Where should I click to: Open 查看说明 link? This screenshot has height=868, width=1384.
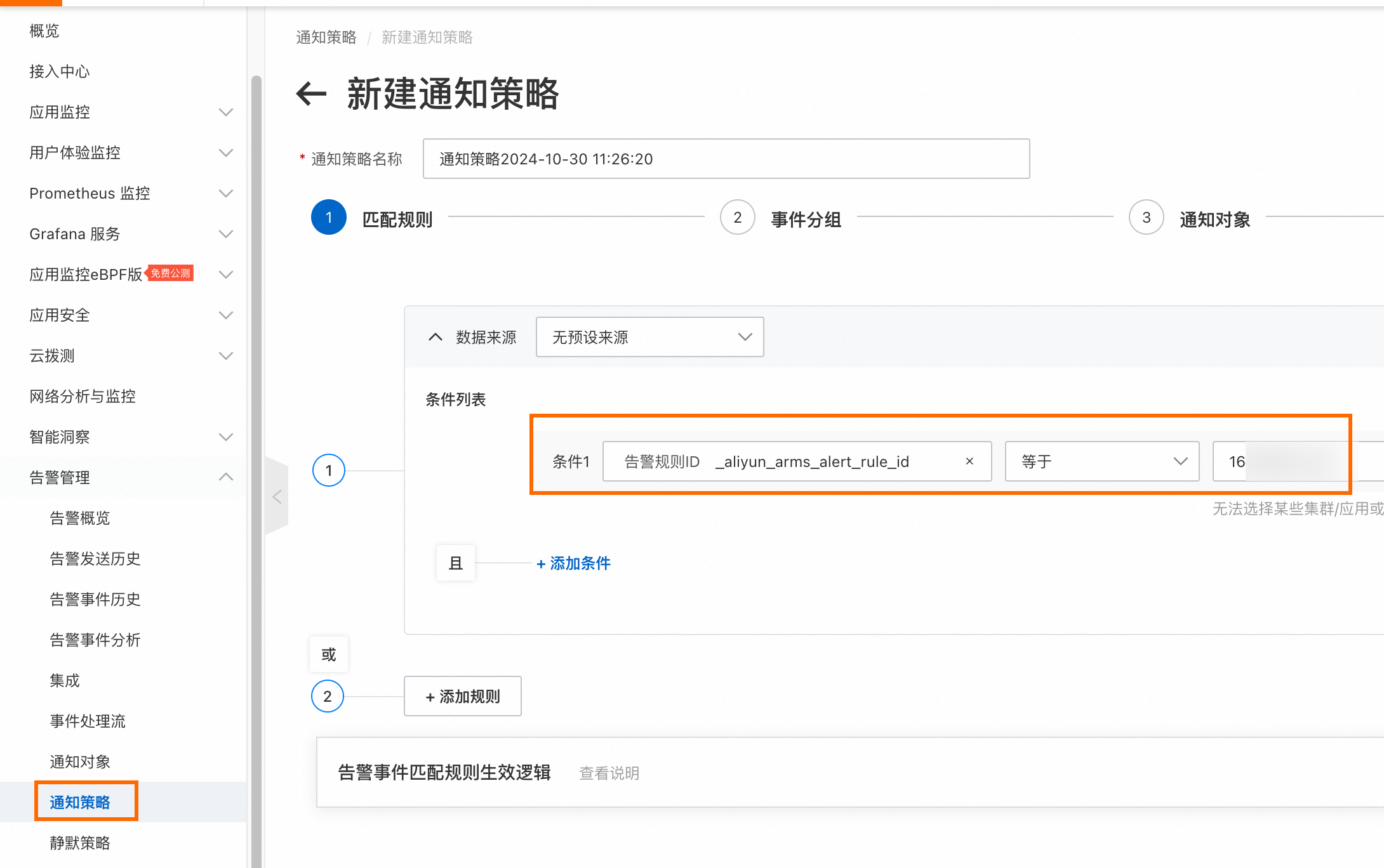[609, 773]
